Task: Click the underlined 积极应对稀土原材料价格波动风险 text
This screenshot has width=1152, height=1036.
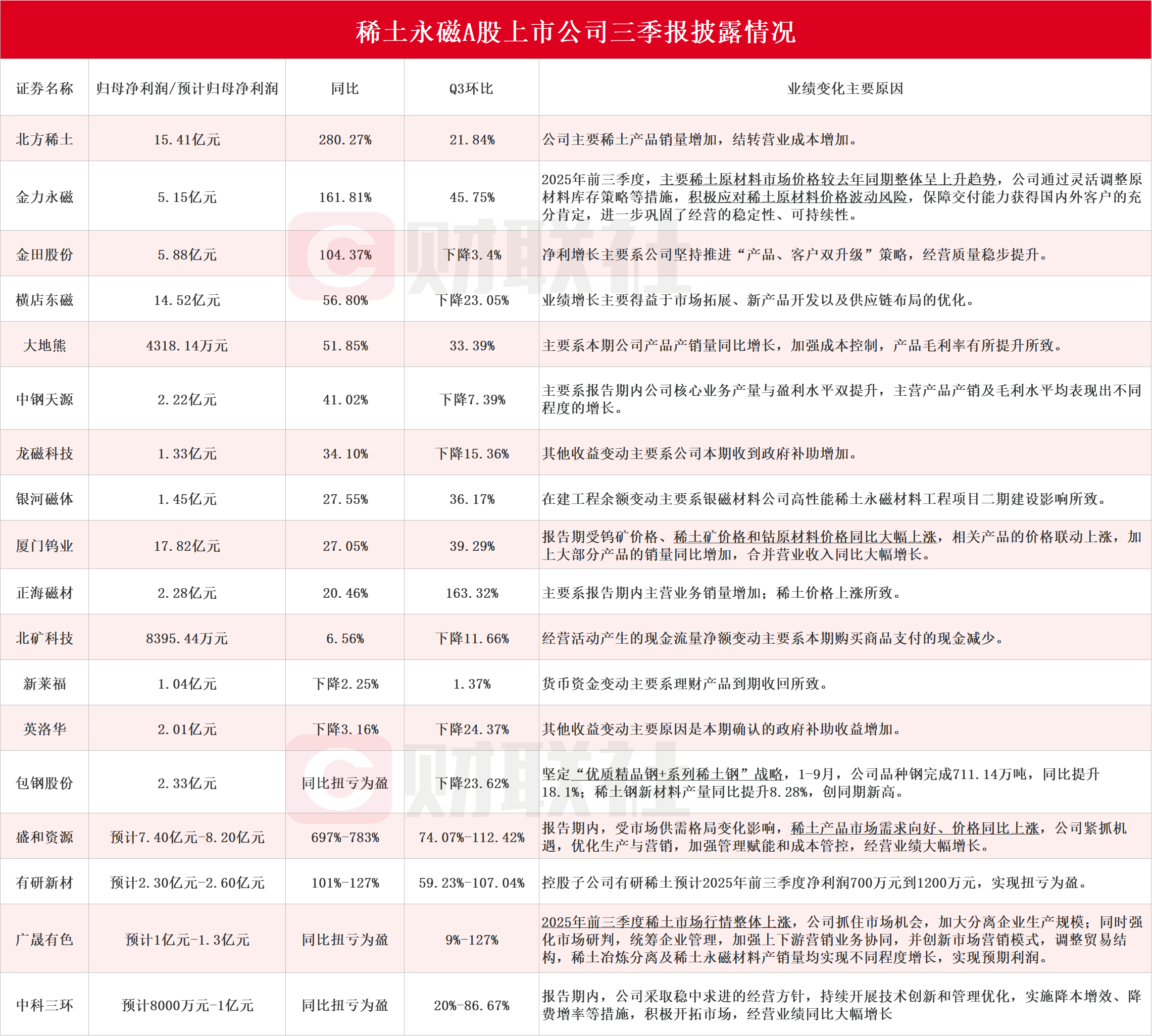Action: click(x=797, y=197)
